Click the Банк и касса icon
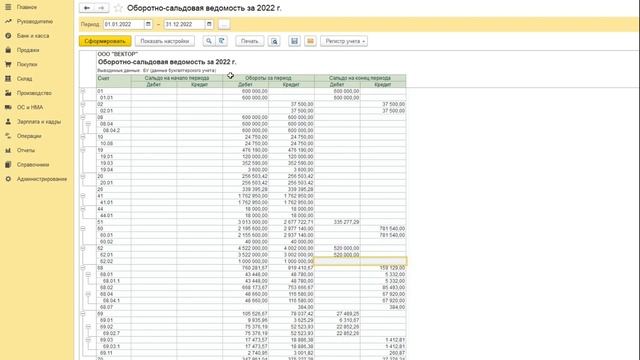The width and height of the screenshot is (640, 360). [8, 36]
